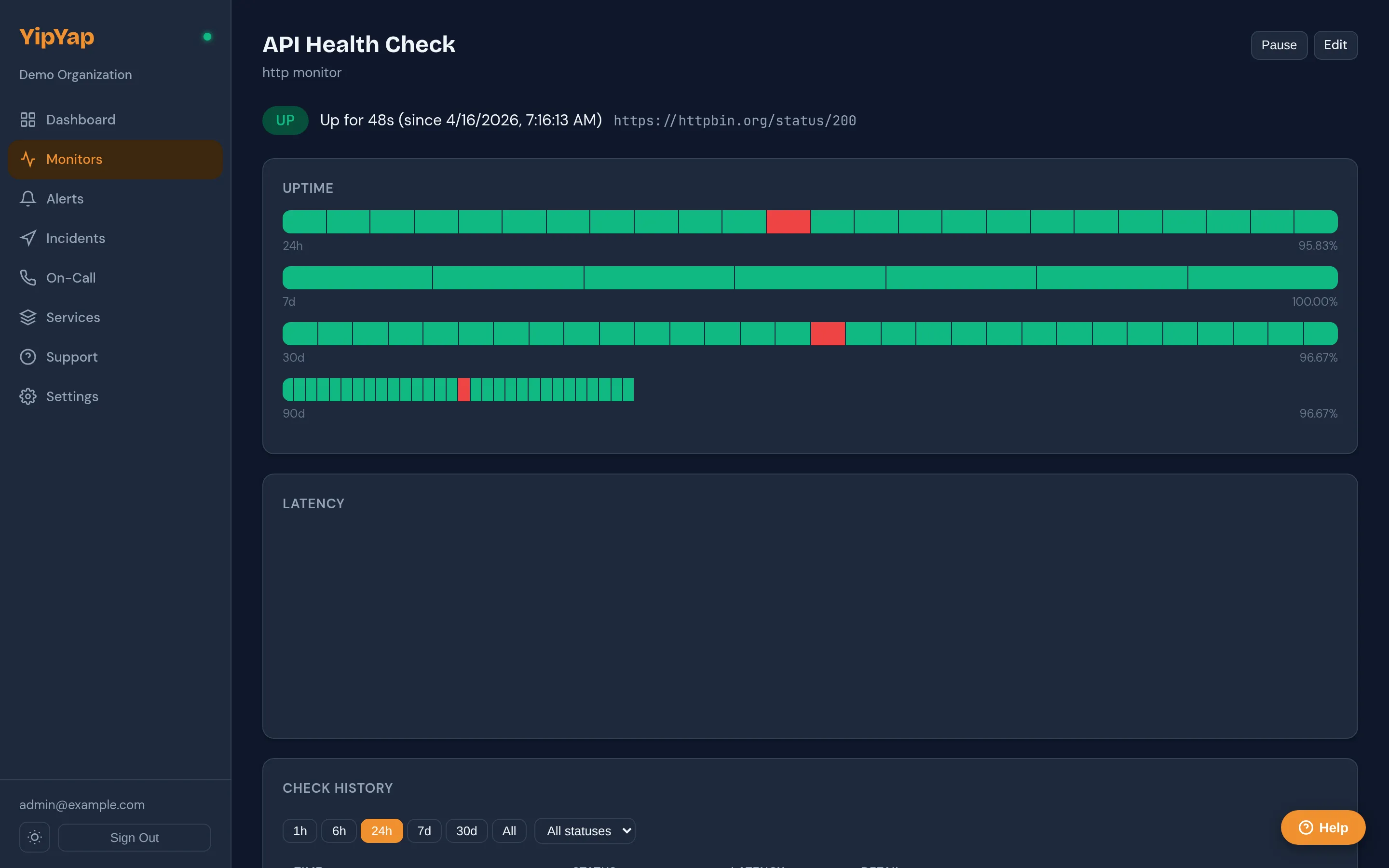Open the Dashboard panel icon
The image size is (1389, 868).
(x=28, y=120)
